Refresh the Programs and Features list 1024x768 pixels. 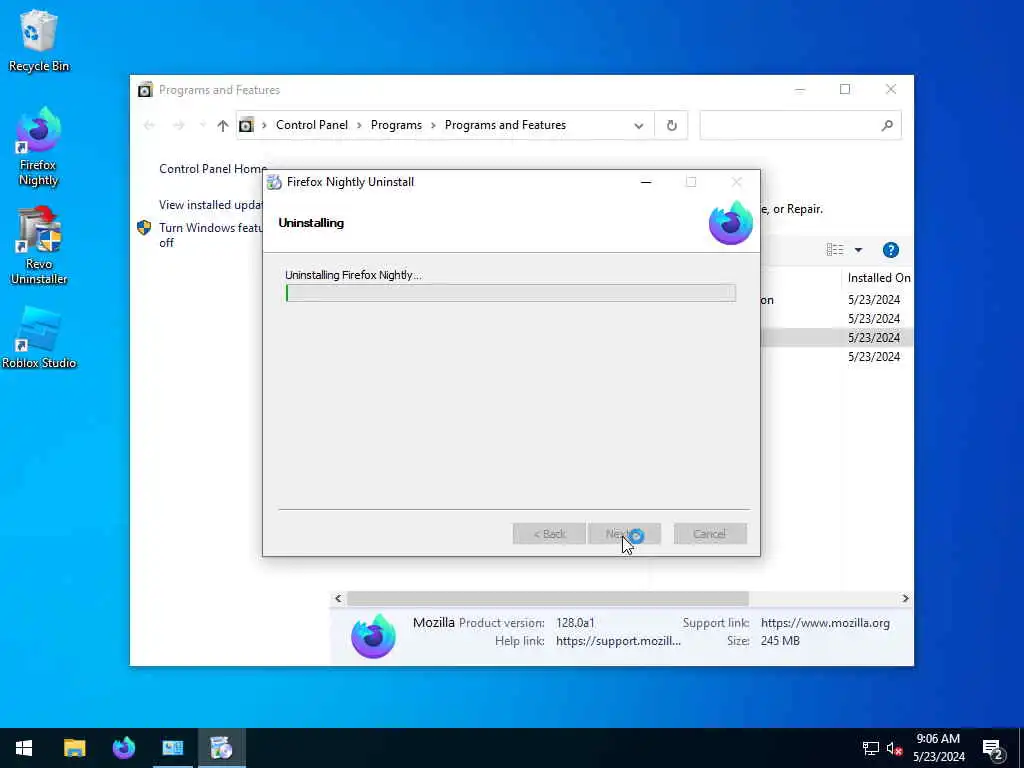click(x=671, y=125)
